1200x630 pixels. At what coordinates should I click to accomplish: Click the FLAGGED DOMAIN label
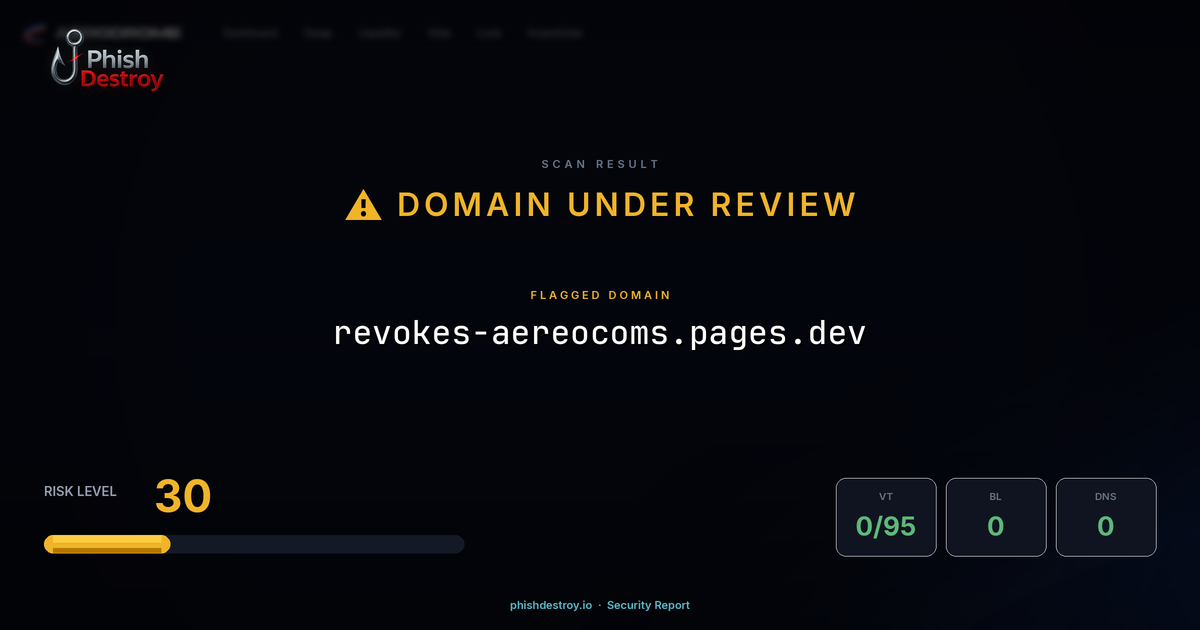(600, 295)
